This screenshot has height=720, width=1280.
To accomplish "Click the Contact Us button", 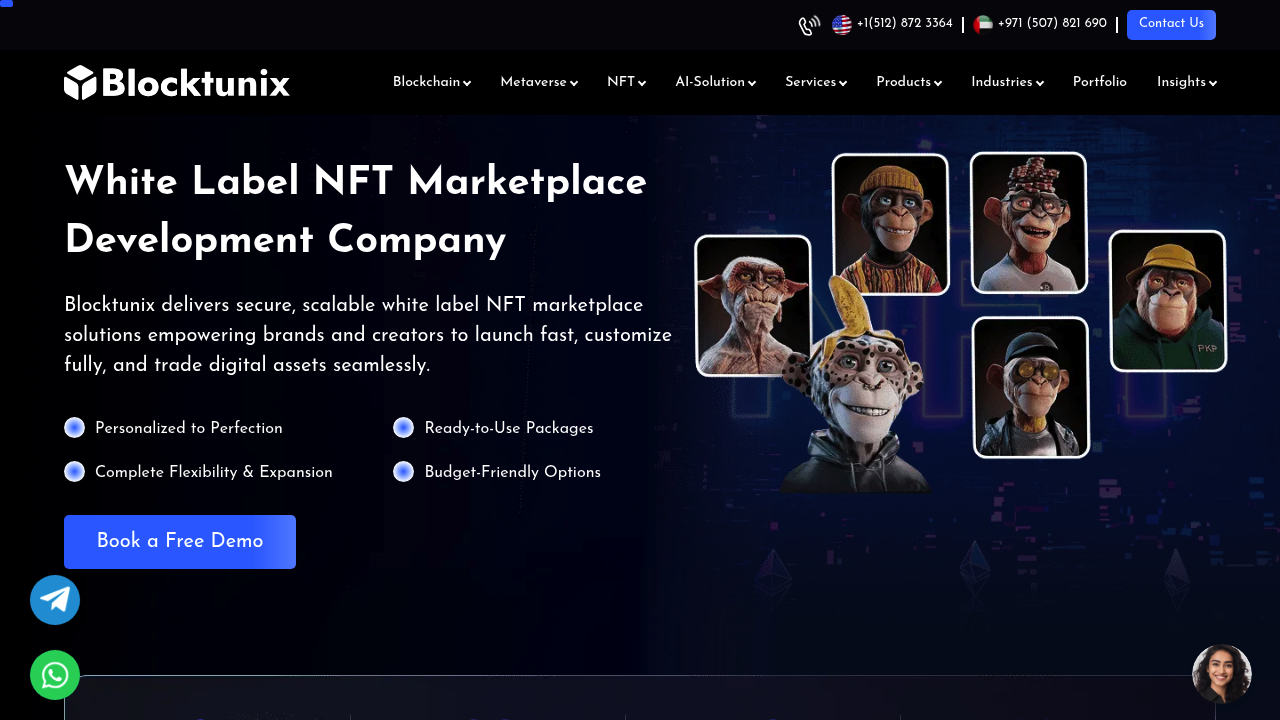I will (x=1171, y=25).
